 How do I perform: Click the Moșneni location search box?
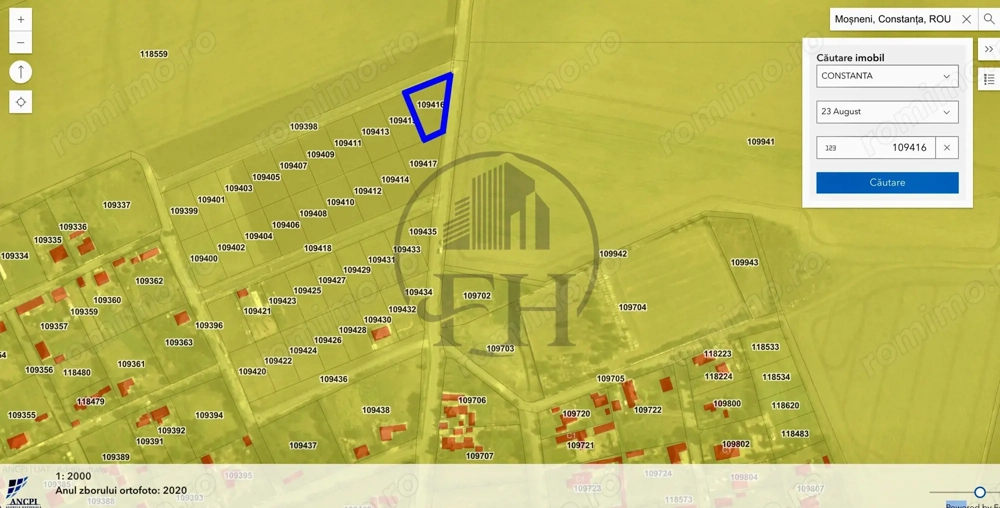pyautogui.click(x=892, y=19)
